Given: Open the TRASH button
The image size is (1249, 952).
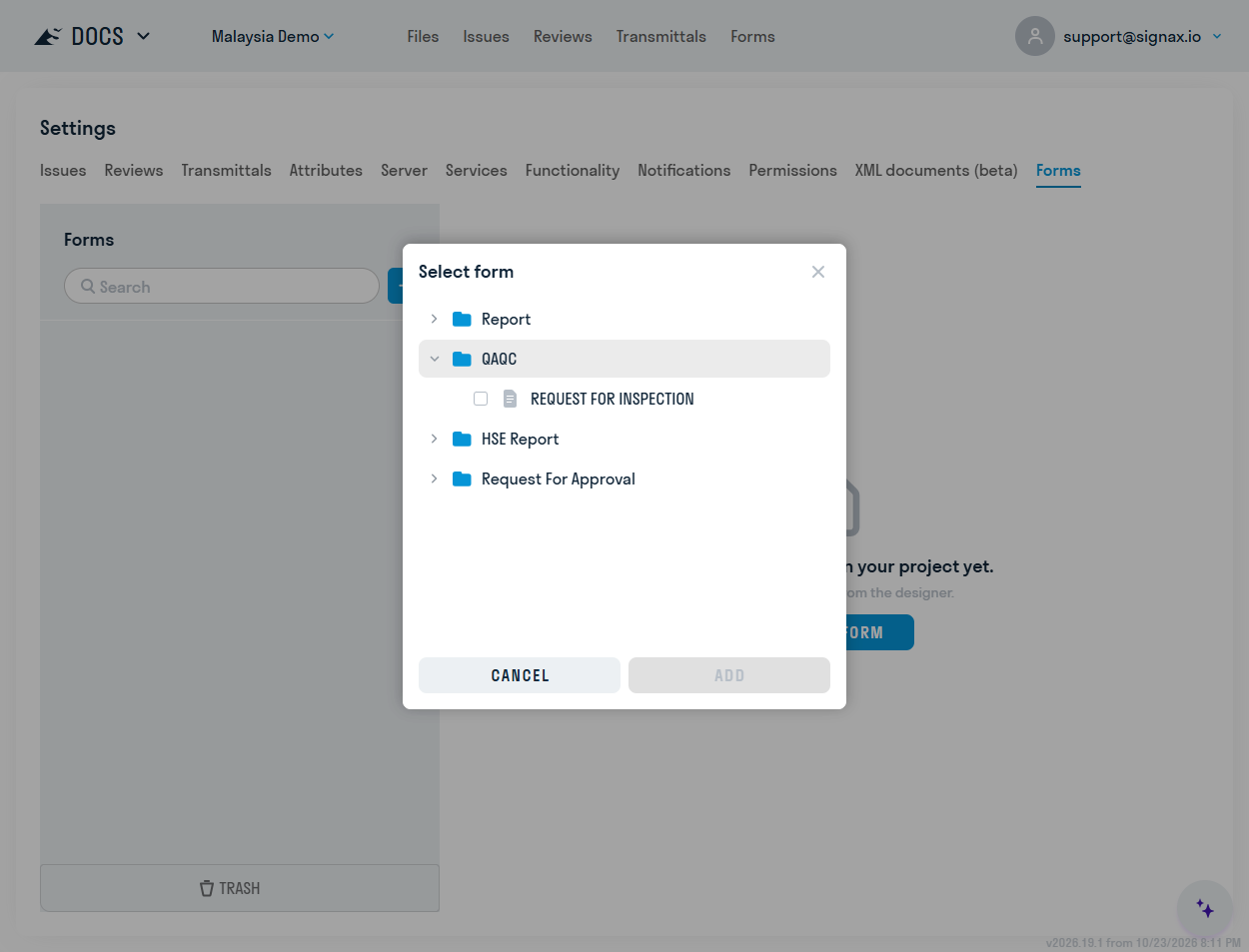Looking at the screenshot, I should coord(240,888).
